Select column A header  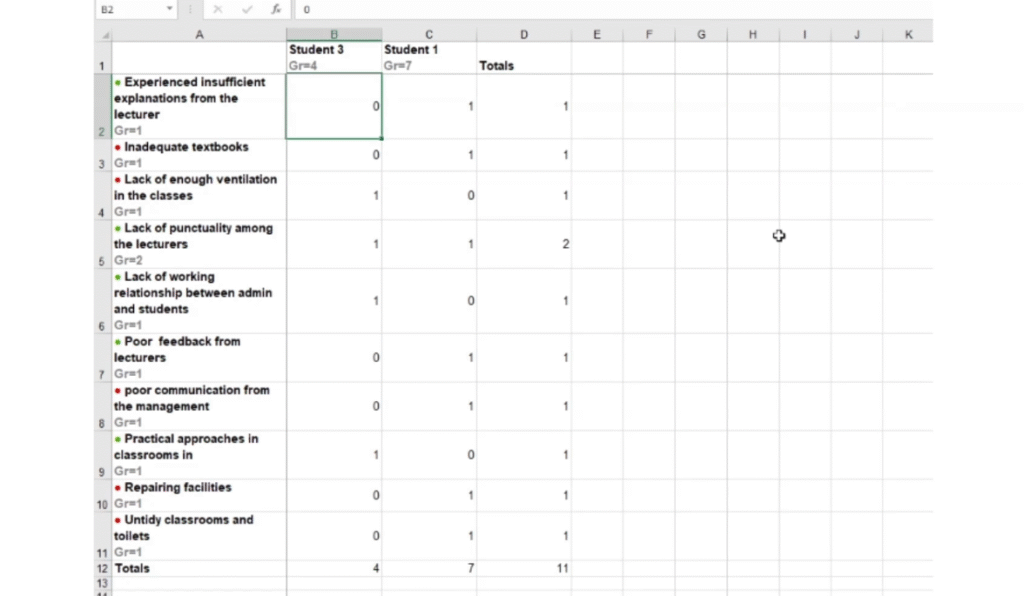199,35
